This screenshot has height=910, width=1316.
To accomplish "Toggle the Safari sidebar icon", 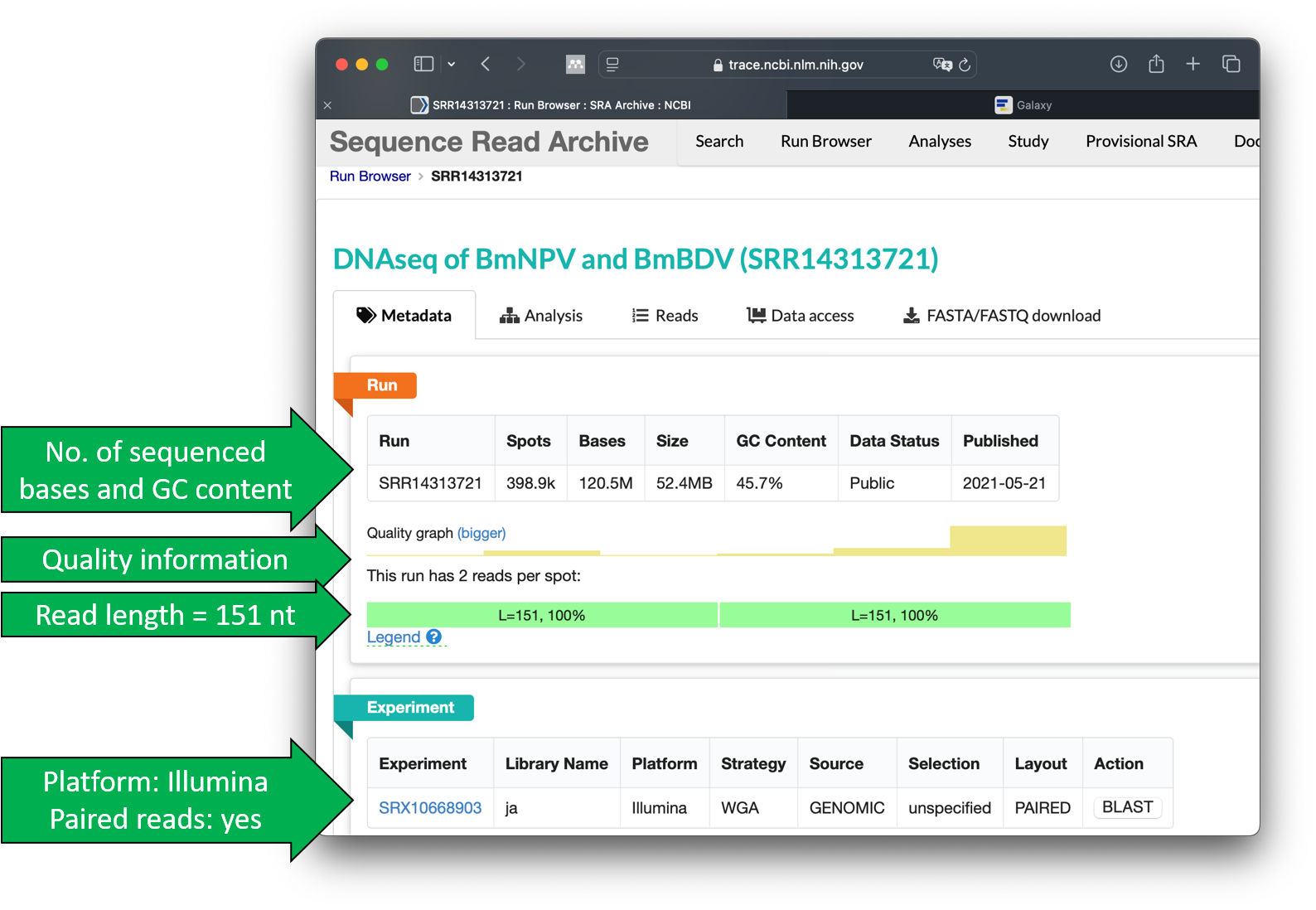I will [x=423, y=64].
